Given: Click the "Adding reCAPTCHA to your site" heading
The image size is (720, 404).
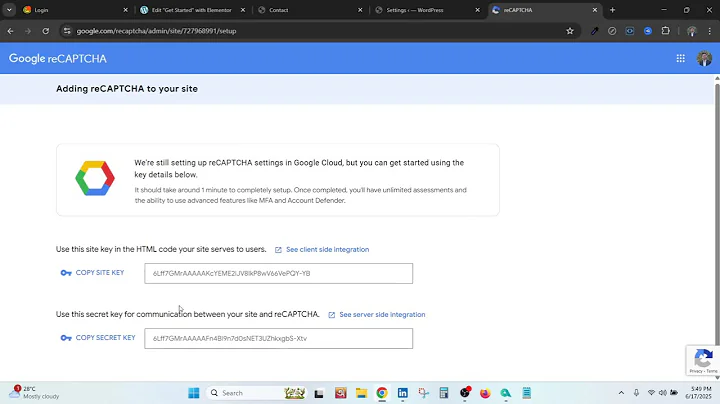Looking at the screenshot, I should pyautogui.click(x=127, y=89).
